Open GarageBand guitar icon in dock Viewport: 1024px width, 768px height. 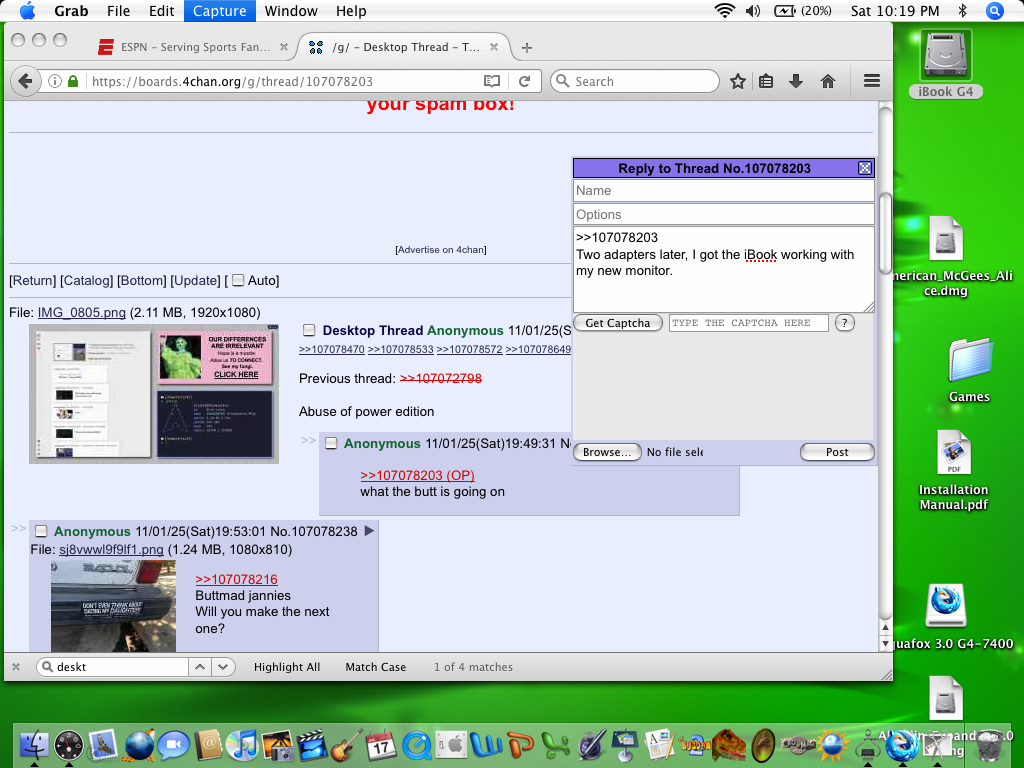click(346, 746)
